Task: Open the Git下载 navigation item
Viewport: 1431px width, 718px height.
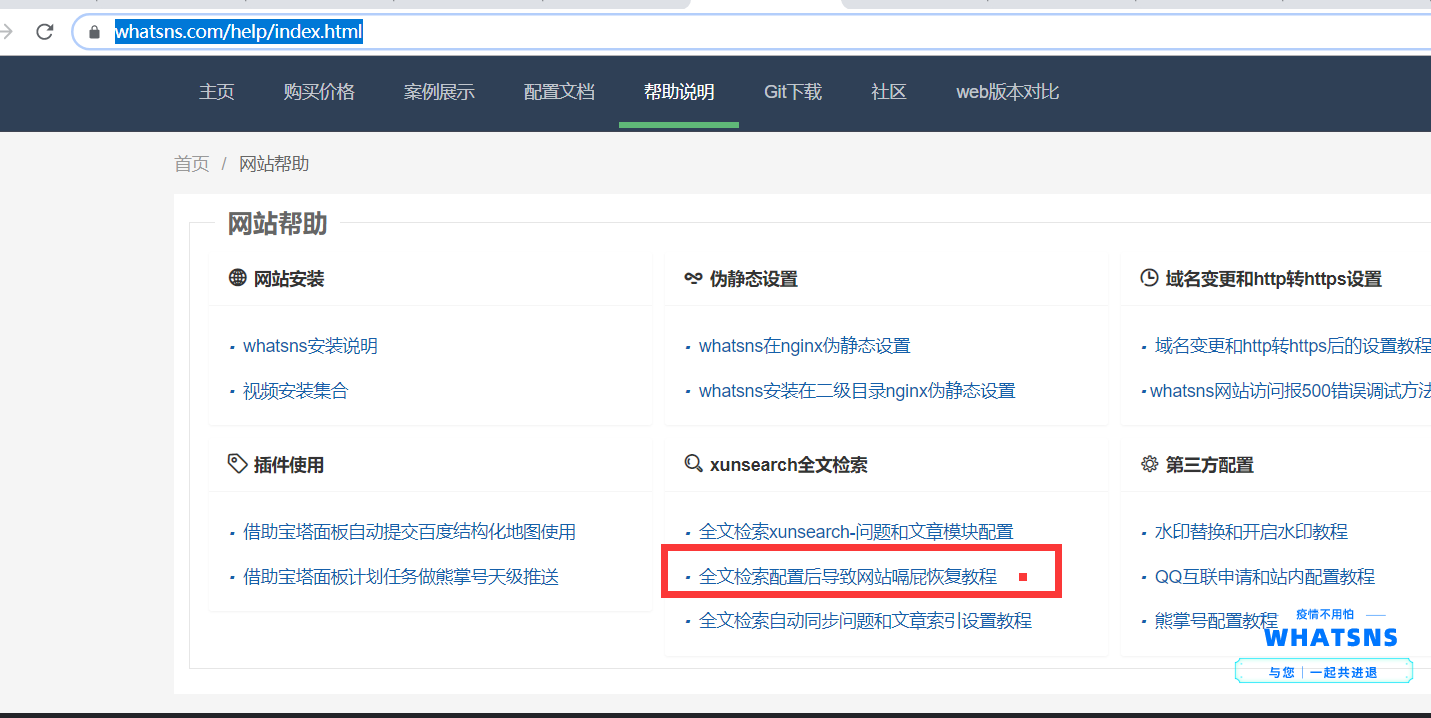Action: coord(792,92)
